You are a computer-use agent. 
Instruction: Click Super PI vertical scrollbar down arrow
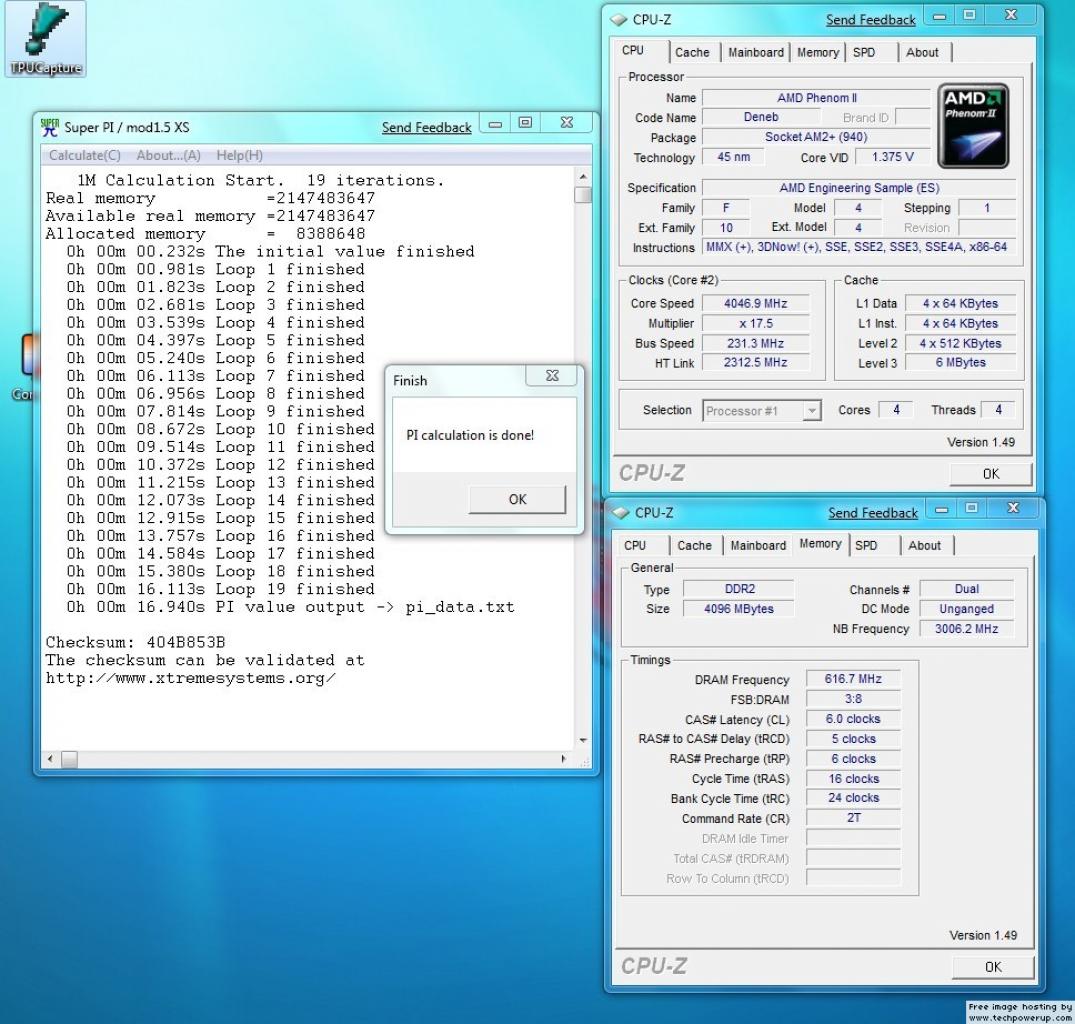583,740
